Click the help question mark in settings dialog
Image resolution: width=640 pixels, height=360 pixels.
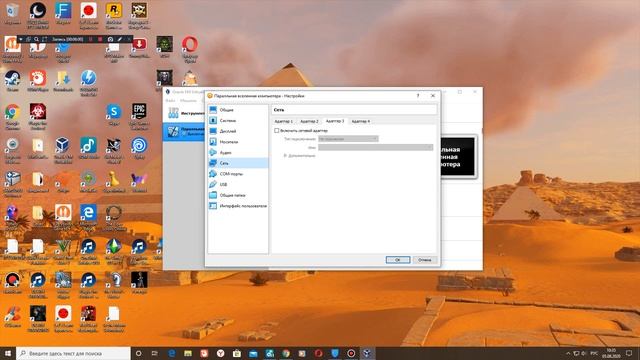point(418,96)
